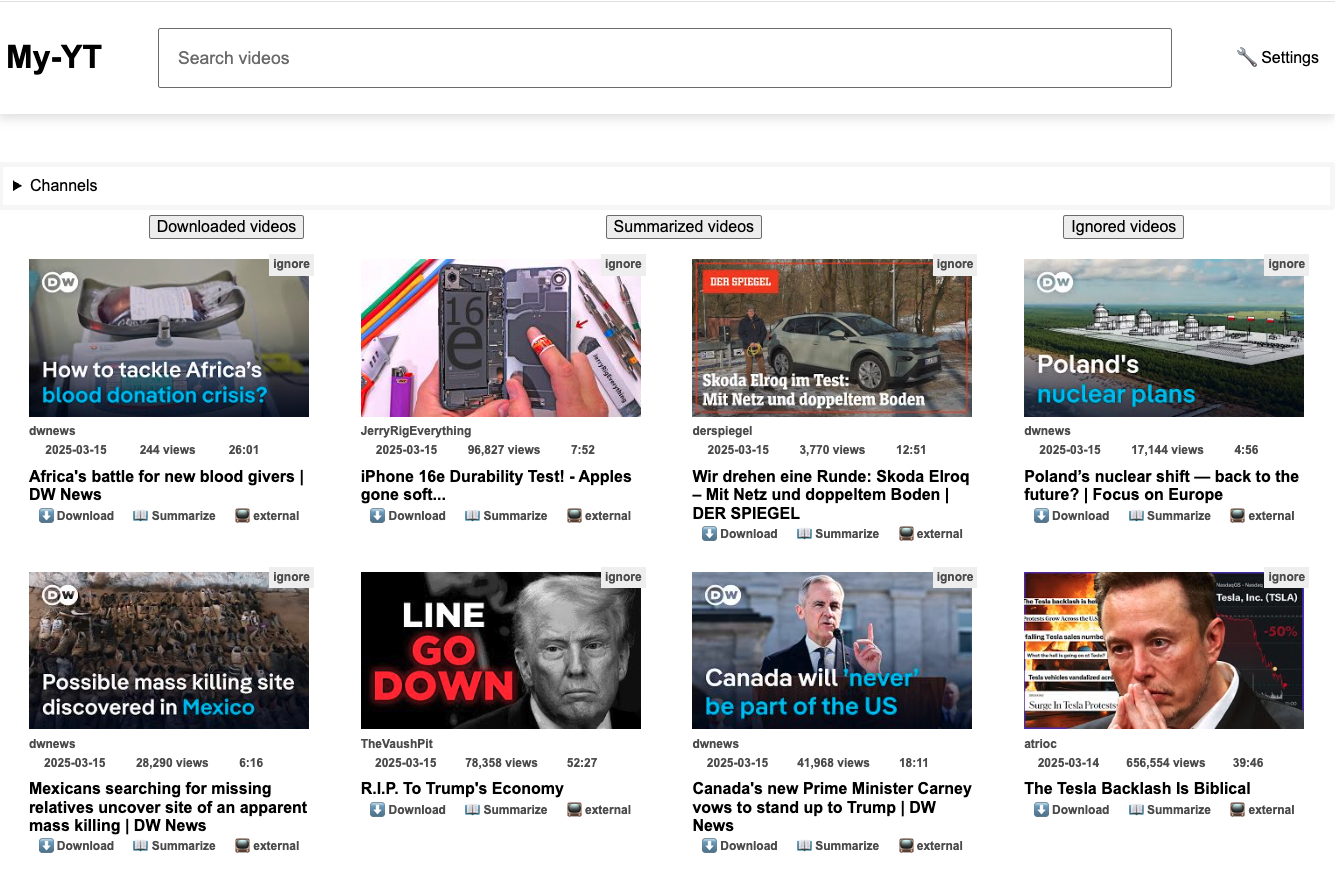The height and width of the screenshot is (873, 1335).
Task: Click channel name derspiegel
Action: [722, 431]
